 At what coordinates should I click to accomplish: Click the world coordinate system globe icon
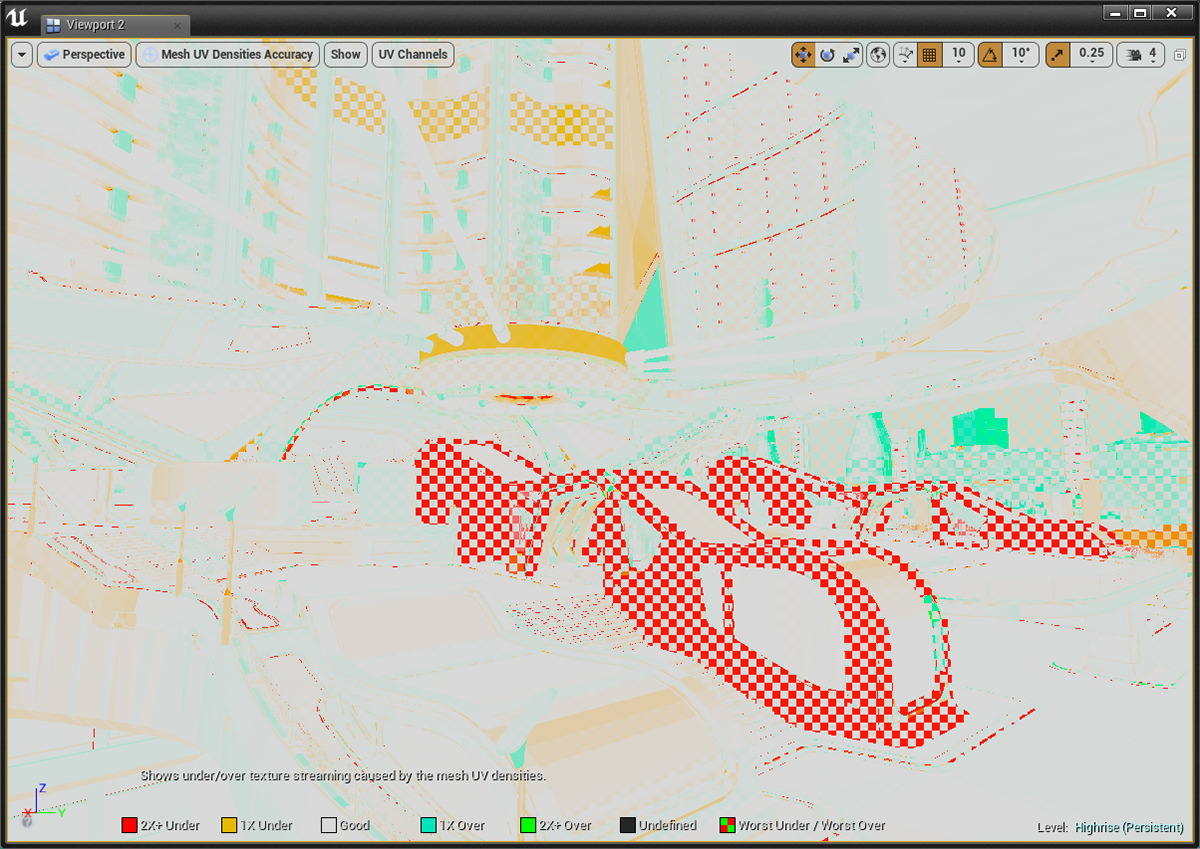tap(878, 55)
